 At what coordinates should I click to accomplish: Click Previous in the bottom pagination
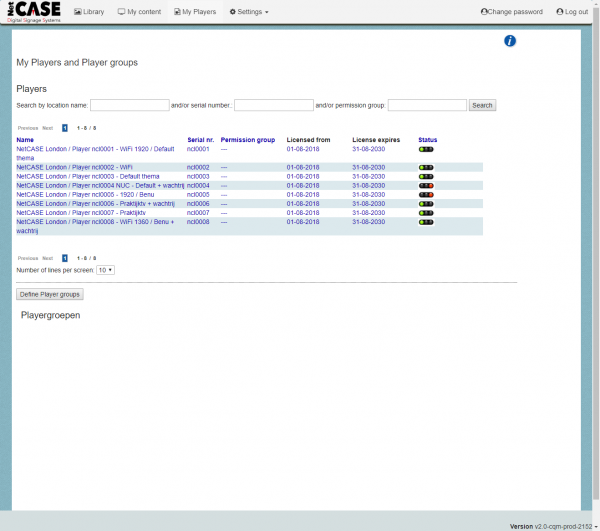click(x=28, y=258)
